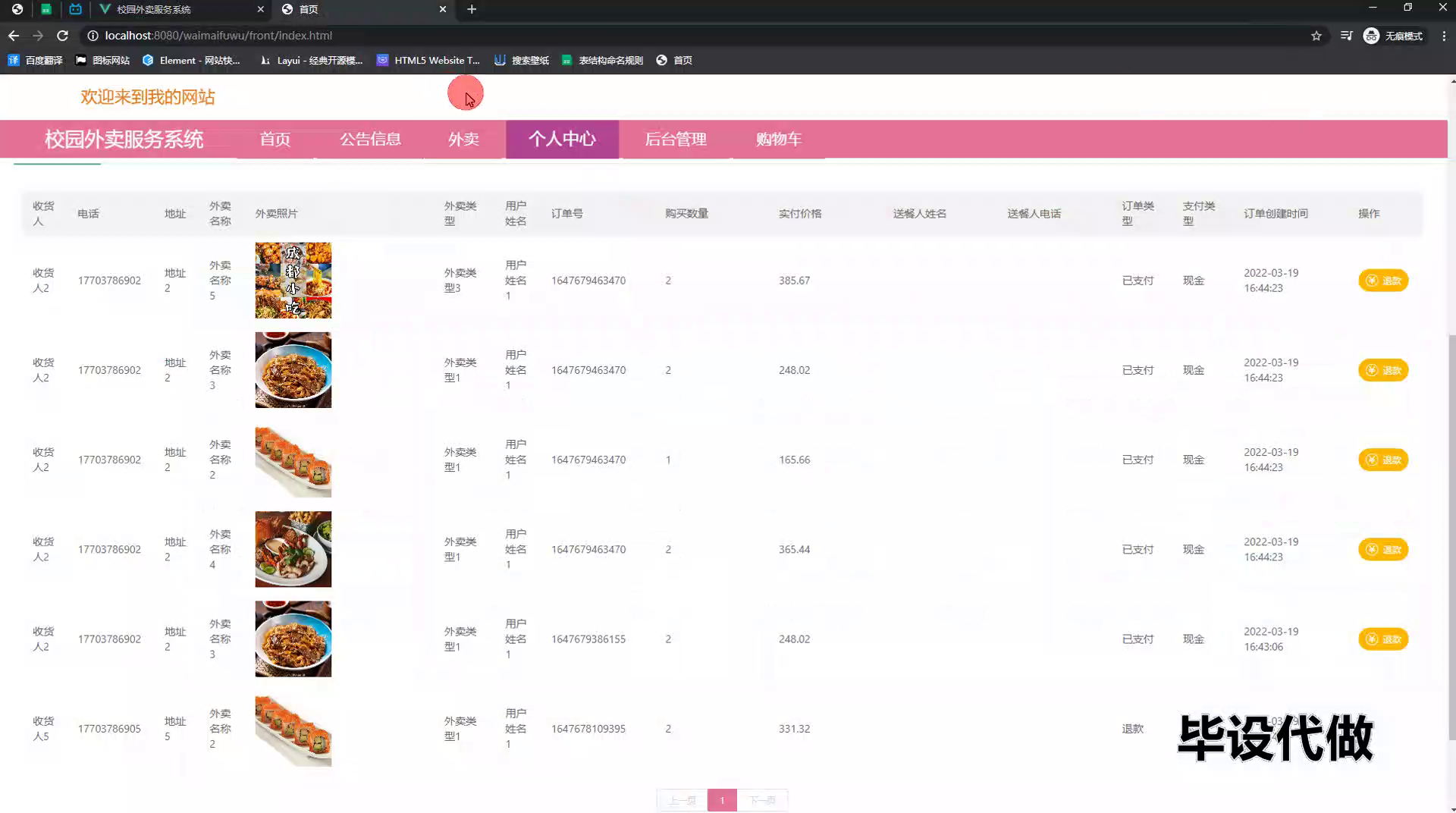Open the HTML5 Website bookmark

[429, 60]
